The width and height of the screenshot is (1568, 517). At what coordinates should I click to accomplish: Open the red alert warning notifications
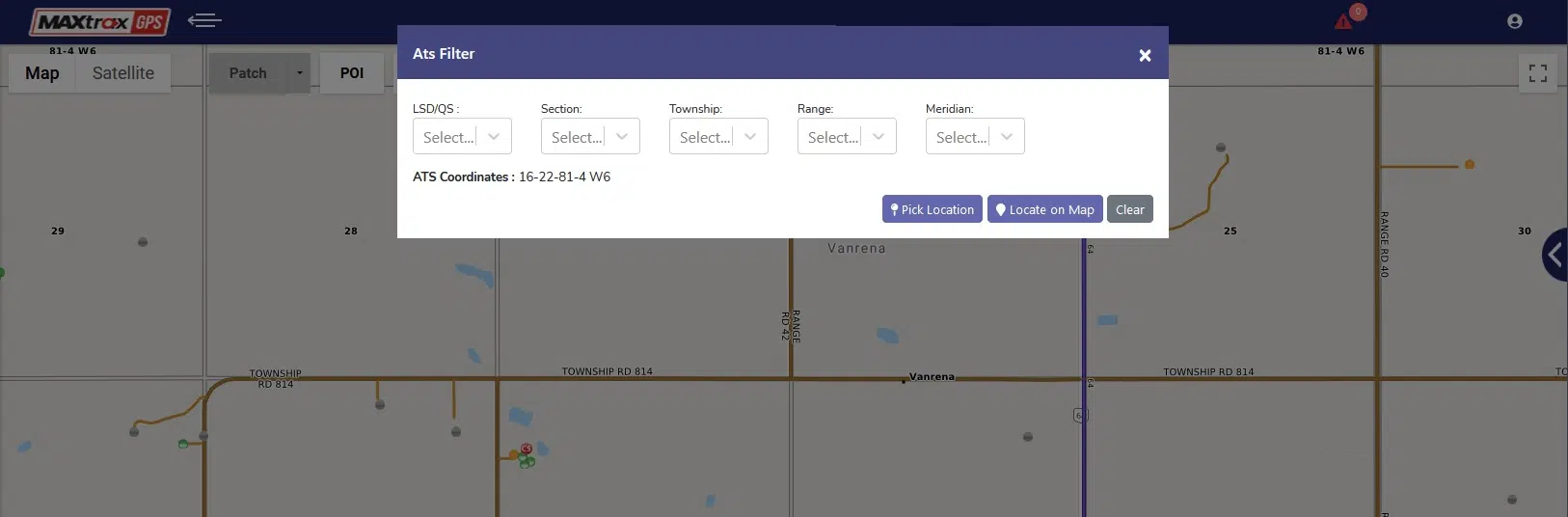click(x=1344, y=21)
